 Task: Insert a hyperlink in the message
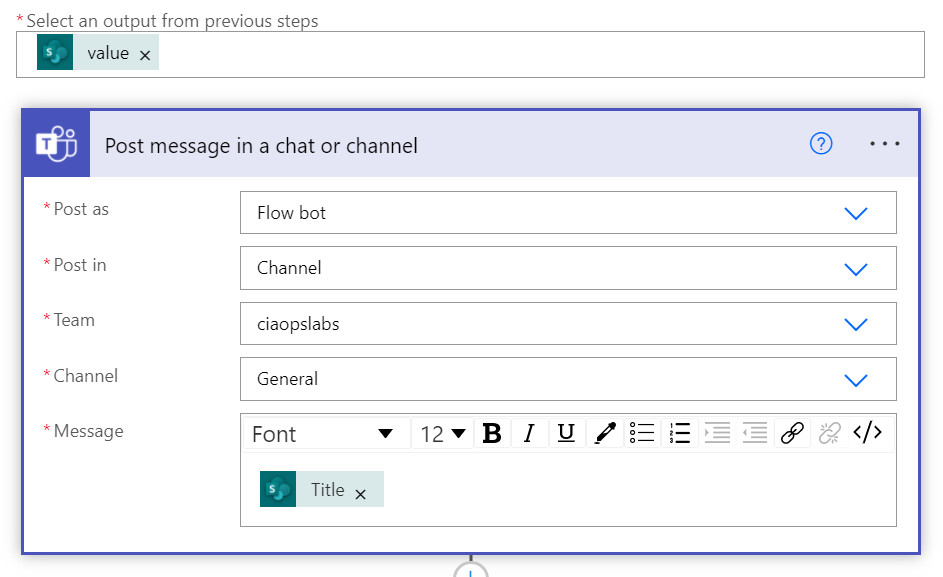coord(792,433)
